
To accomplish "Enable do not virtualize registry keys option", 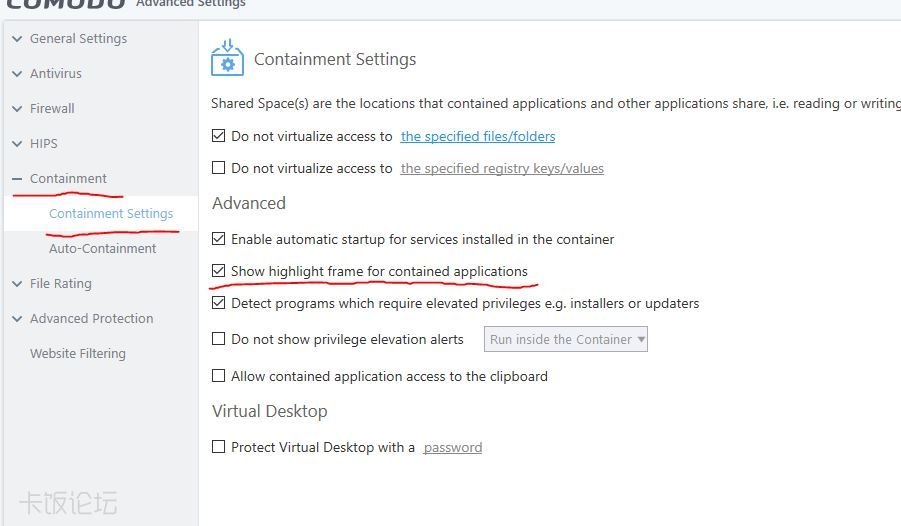I will [x=219, y=168].
